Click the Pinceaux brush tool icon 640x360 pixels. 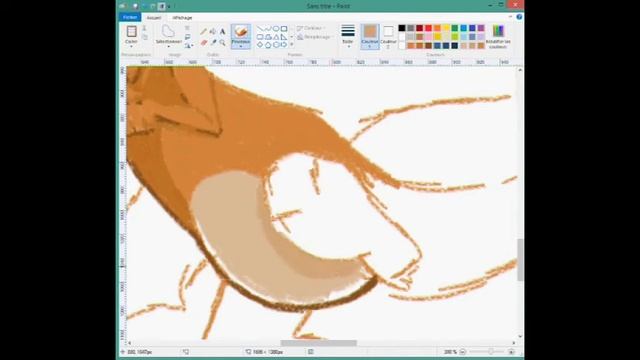241,31
